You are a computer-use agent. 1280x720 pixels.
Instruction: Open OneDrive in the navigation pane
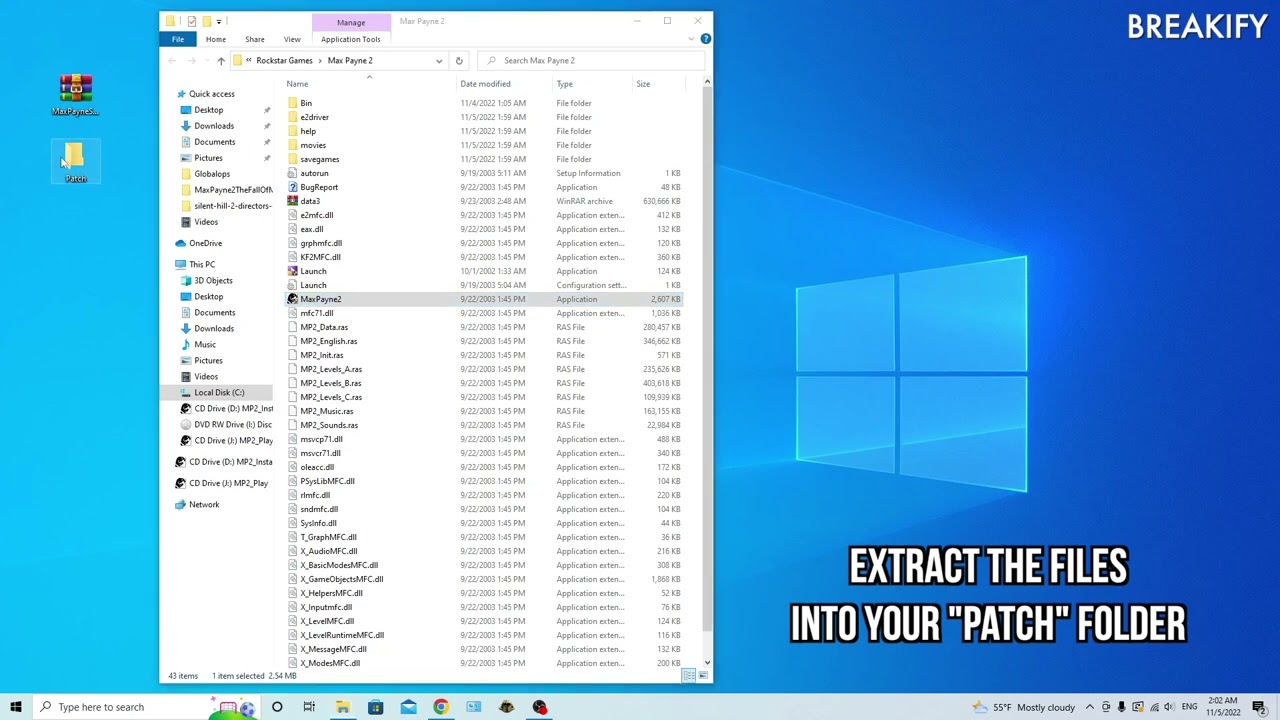(x=206, y=243)
